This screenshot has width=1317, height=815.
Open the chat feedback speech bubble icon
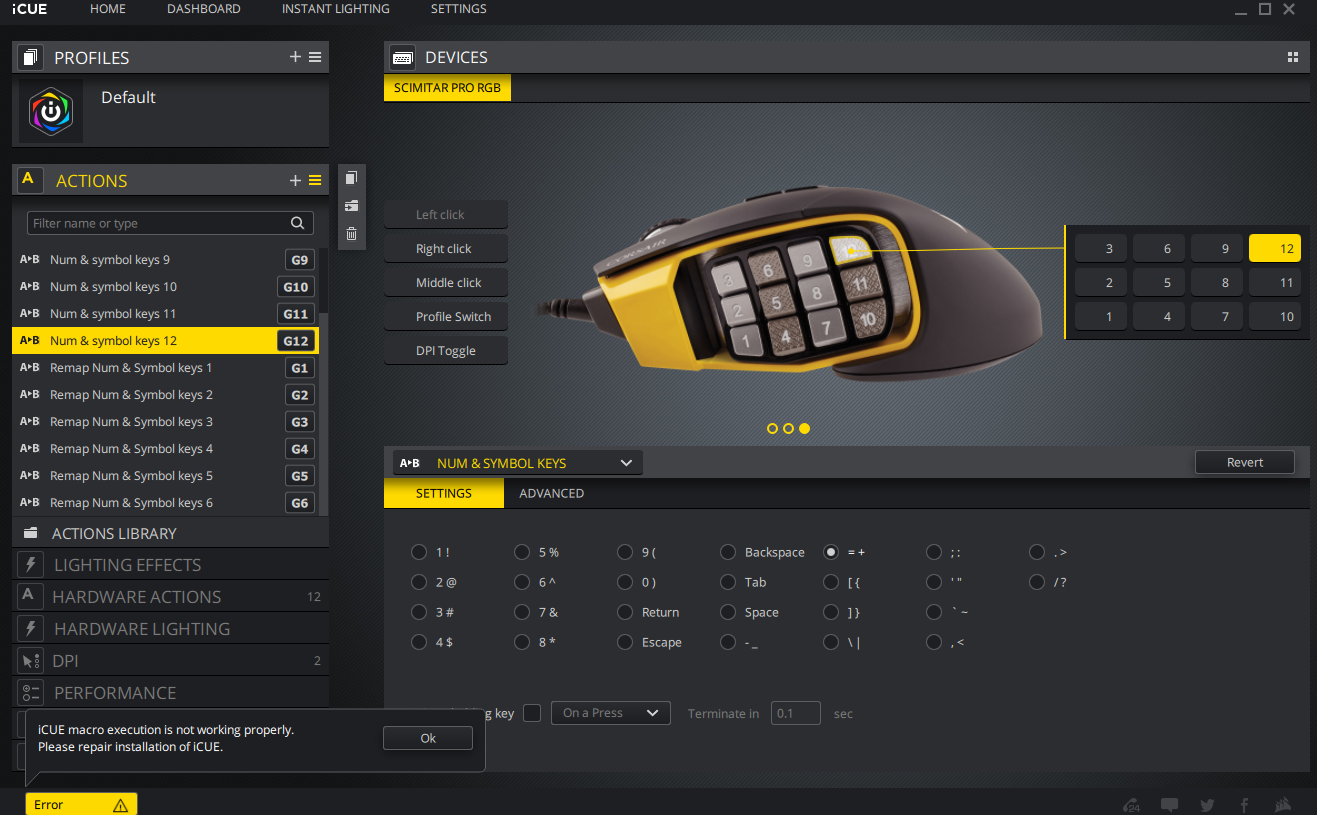[x=1169, y=804]
